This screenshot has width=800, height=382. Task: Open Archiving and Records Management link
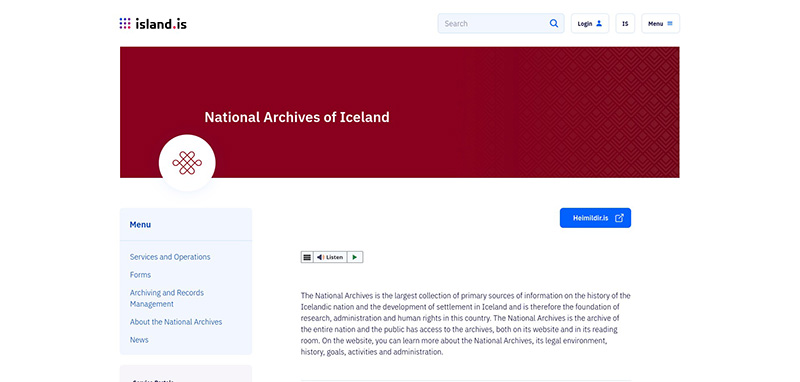coord(167,298)
